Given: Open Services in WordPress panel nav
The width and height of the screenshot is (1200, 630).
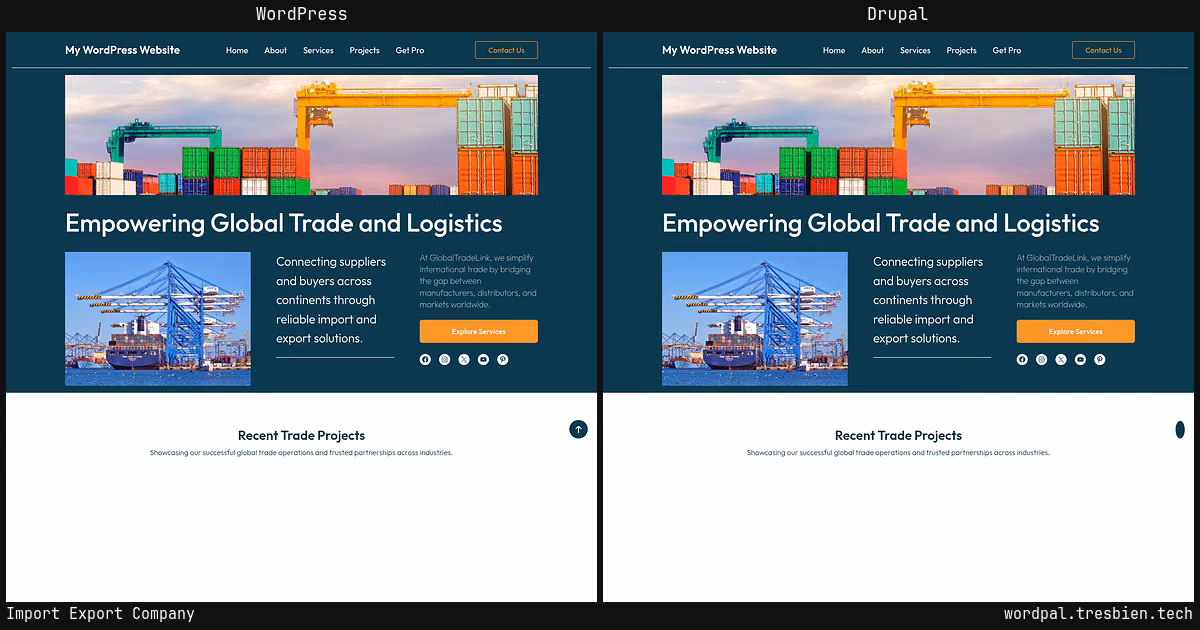Looking at the screenshot, I should [318, 50].
